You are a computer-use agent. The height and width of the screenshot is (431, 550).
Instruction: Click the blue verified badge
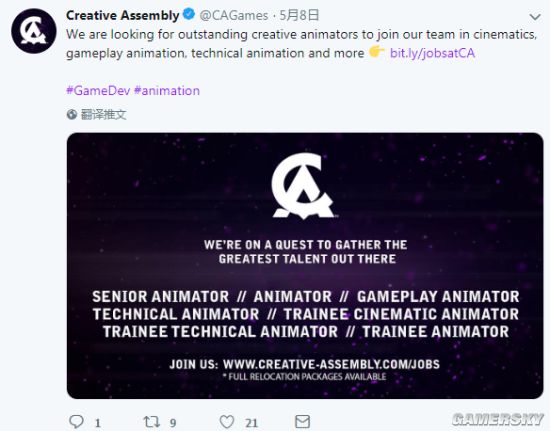[x=189, y=15]
